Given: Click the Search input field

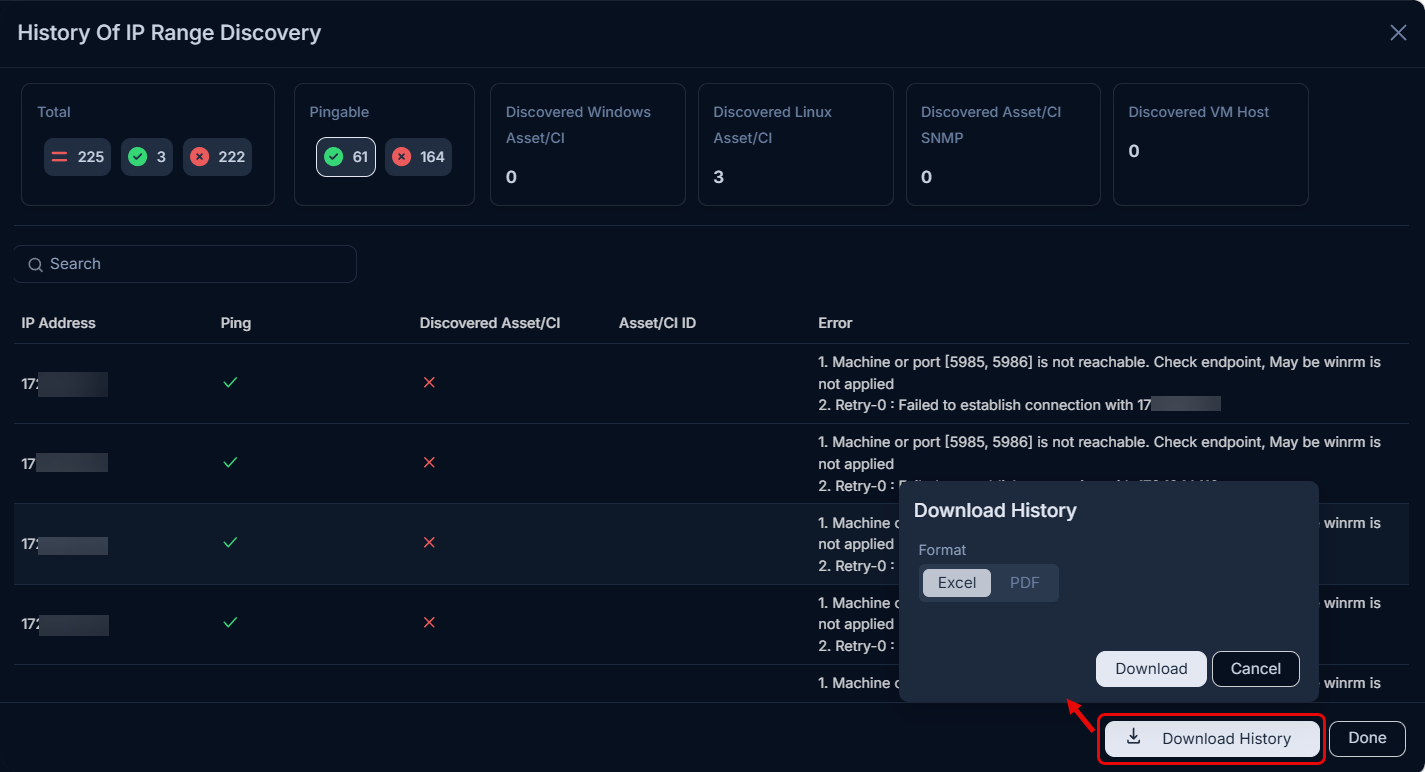Looking at the screenshot, I should click(185, 264).
